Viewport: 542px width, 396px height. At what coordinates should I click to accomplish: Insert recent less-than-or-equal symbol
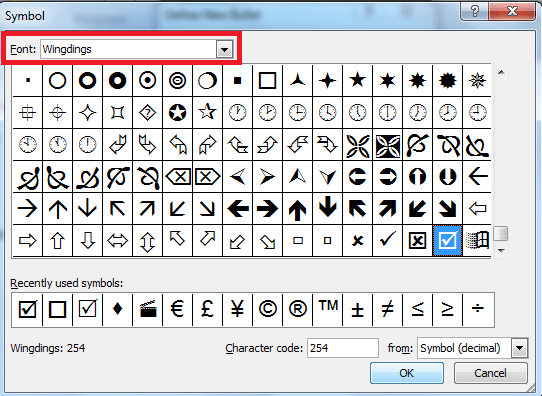417,309
